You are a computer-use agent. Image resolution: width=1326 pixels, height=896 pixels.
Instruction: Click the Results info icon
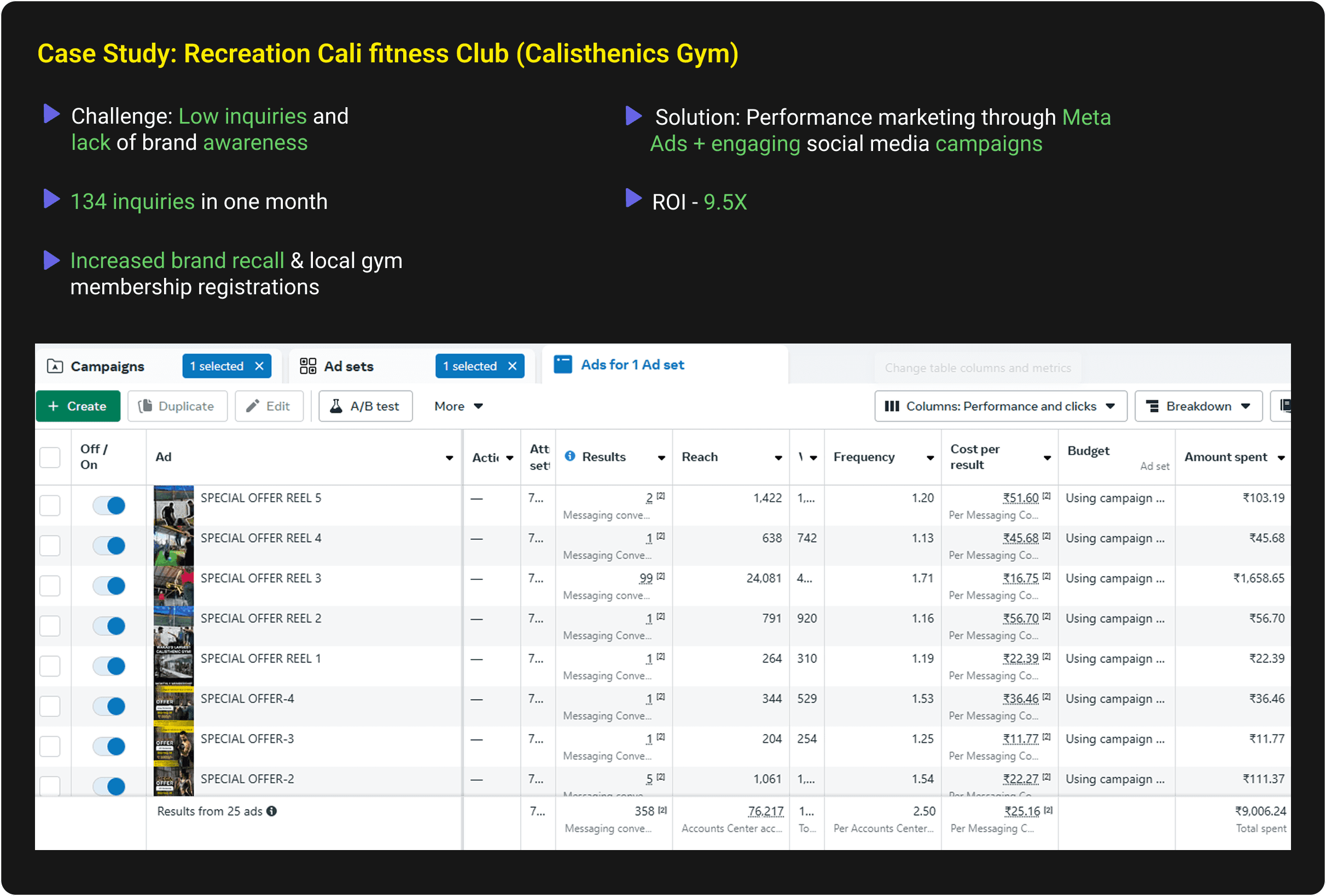click(x=569, y=456)
